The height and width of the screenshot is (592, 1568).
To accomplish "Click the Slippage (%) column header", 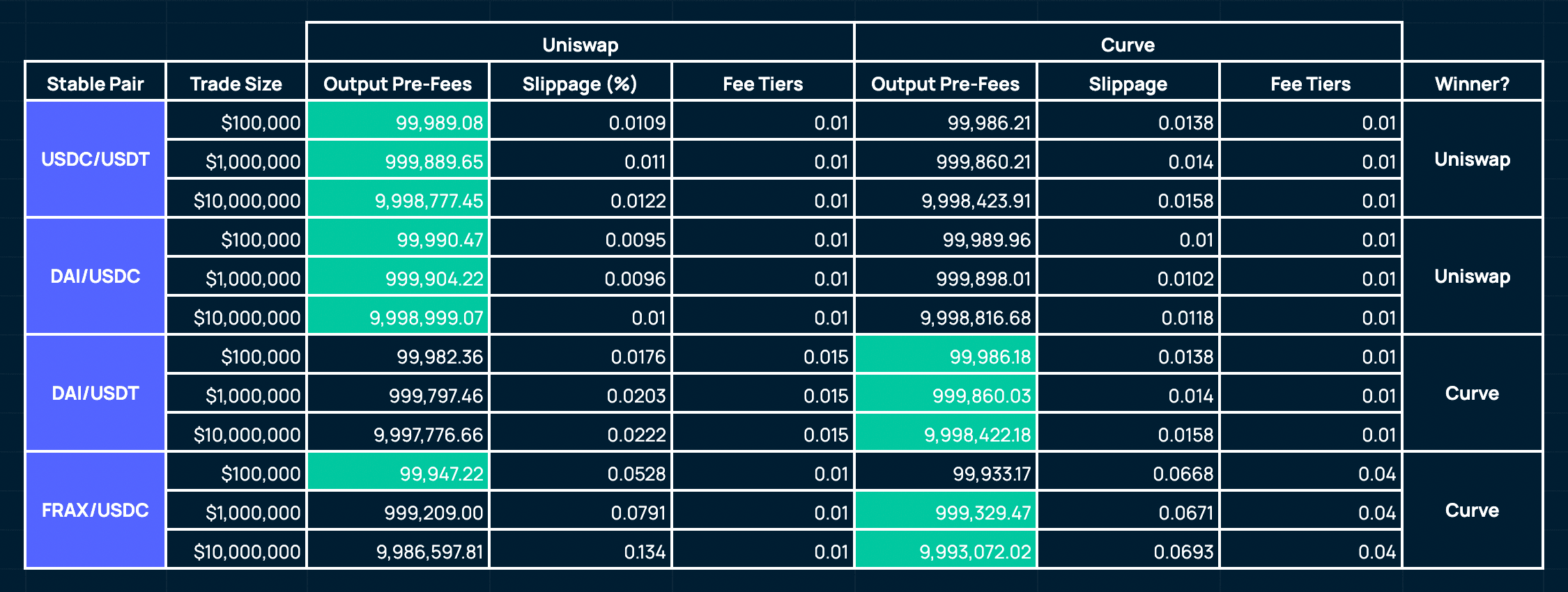I will (581, 82).
